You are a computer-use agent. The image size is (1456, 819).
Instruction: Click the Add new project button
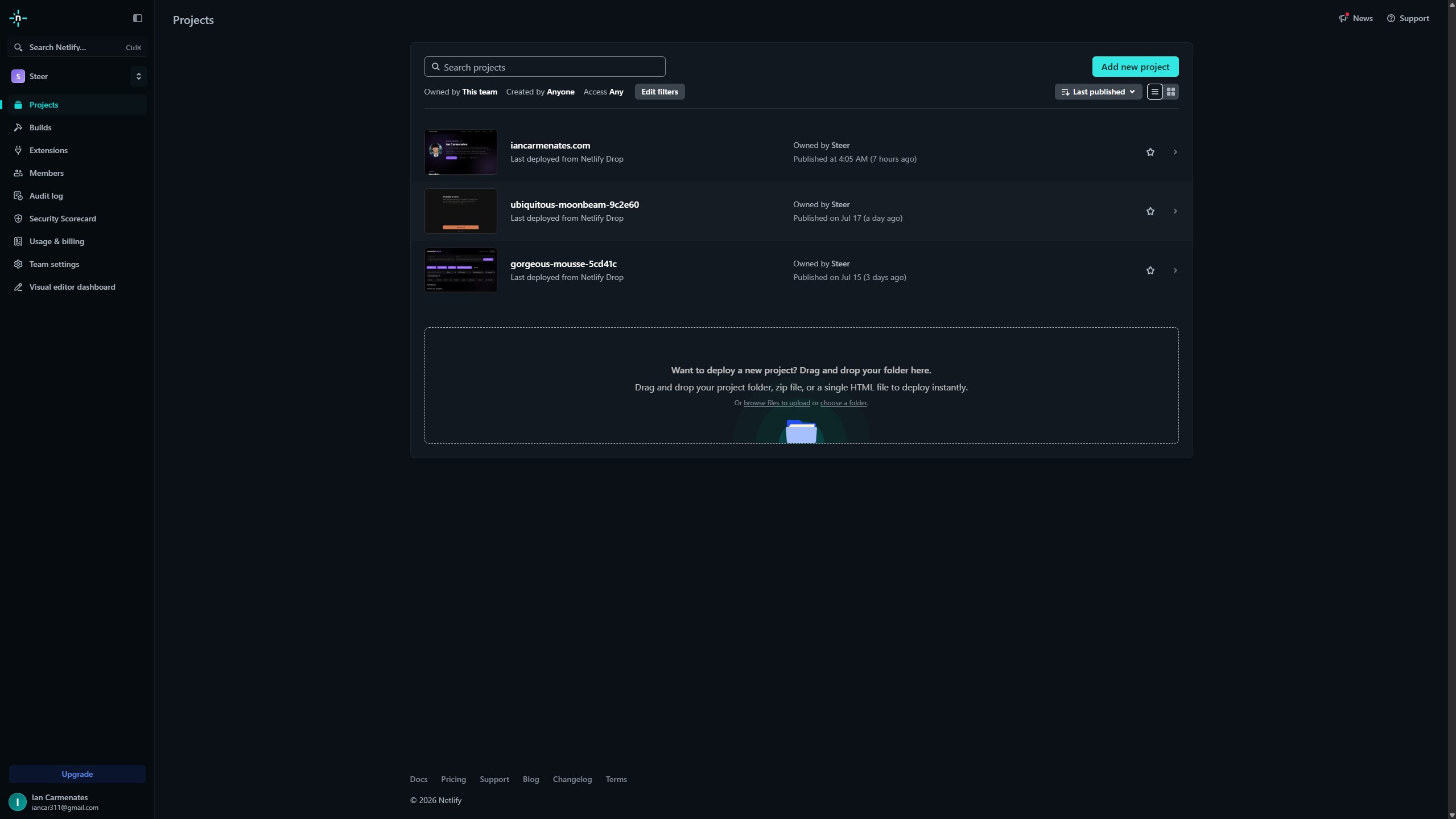1135,67
